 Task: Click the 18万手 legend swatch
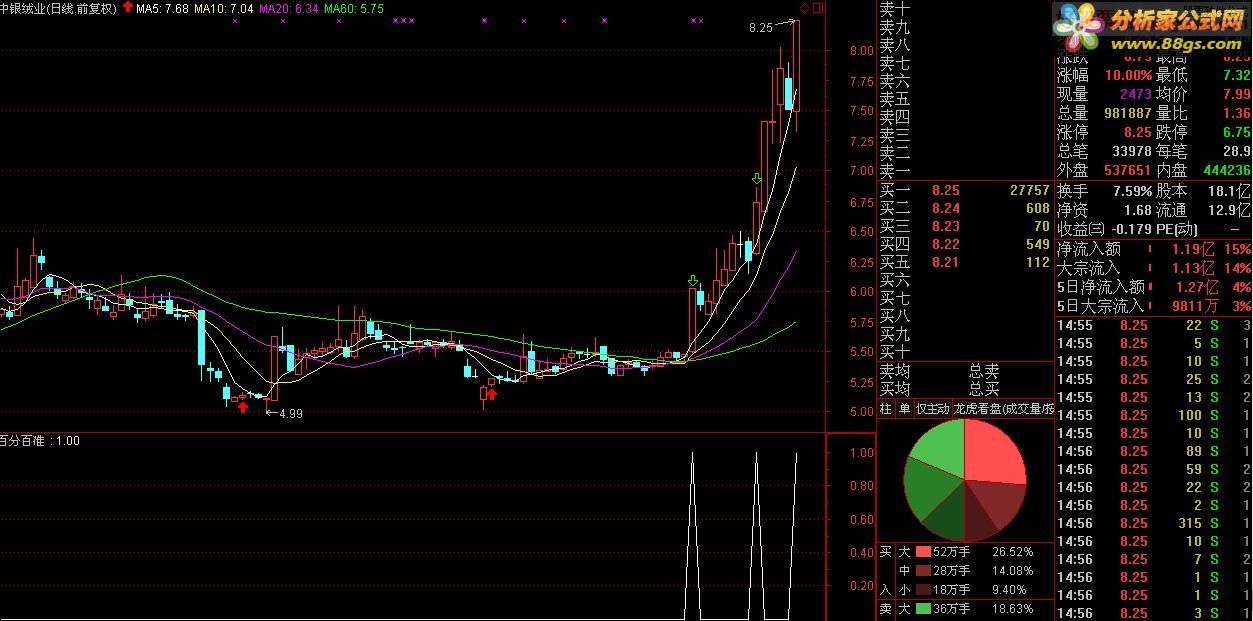(x=922, y=589)
